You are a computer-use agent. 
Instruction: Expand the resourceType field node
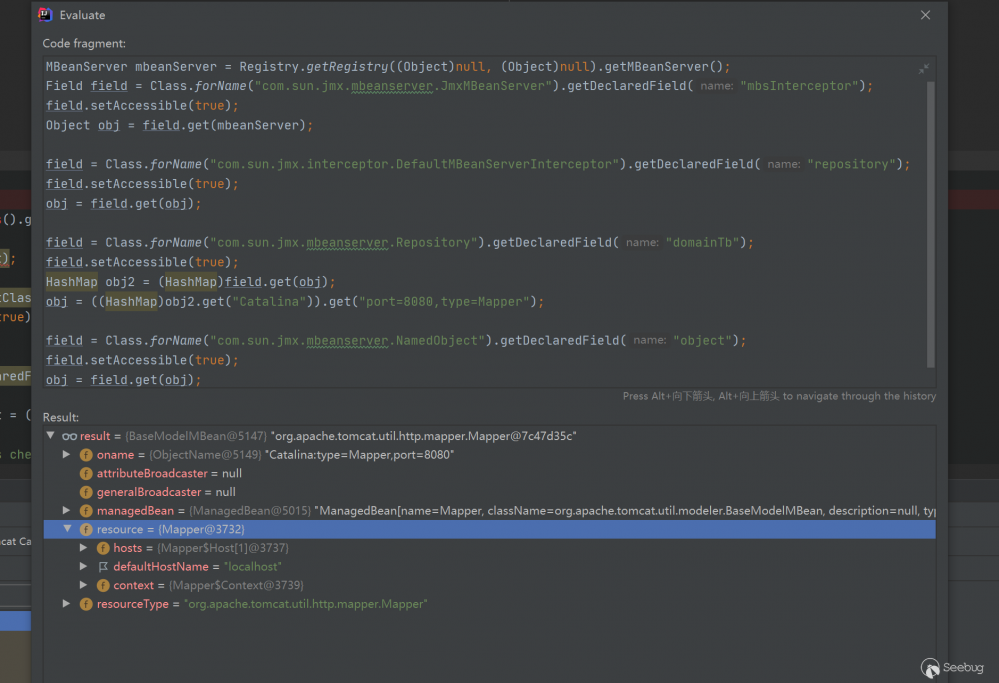tap(66, 603)
